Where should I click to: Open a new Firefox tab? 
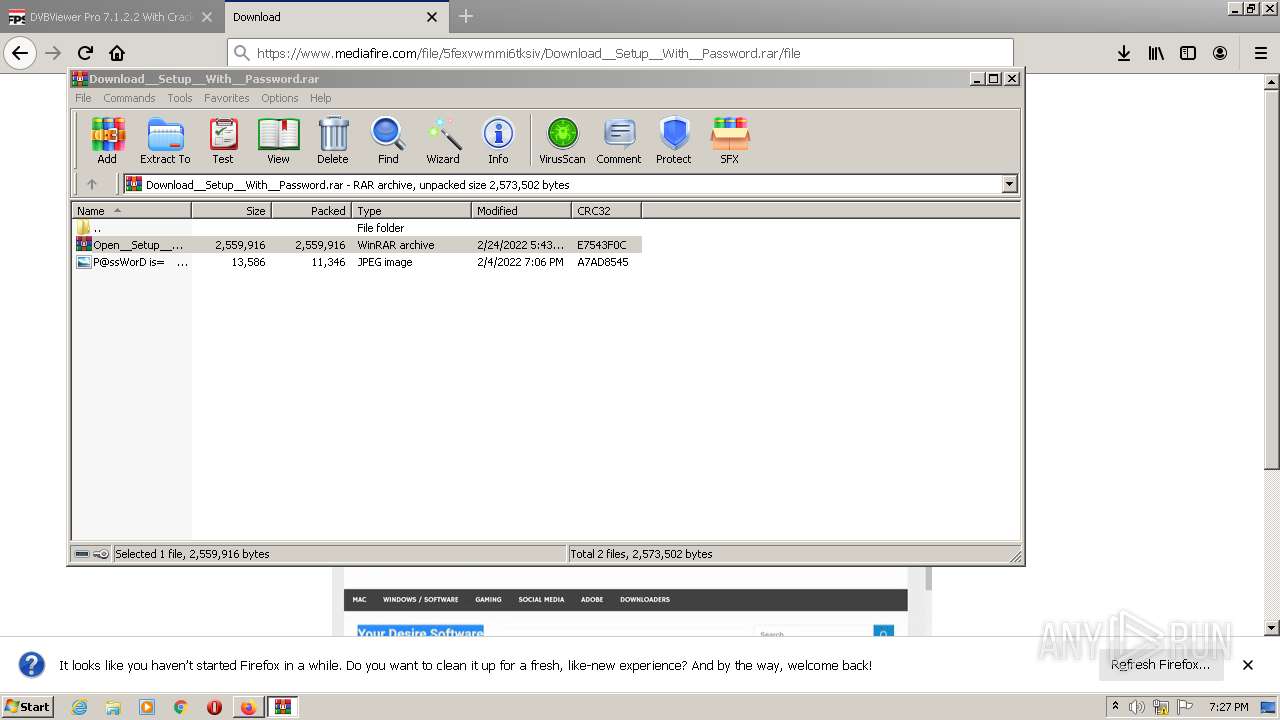pos(466,16)
